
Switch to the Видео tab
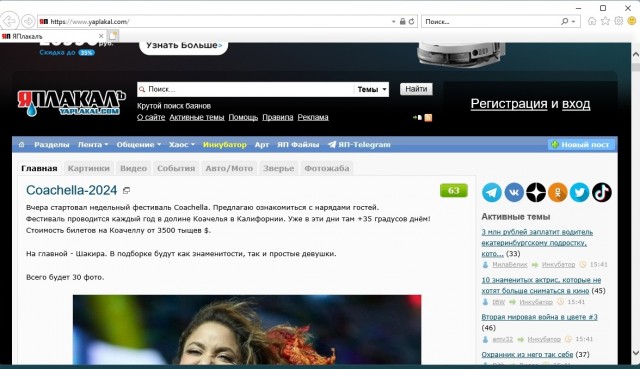(133, 168)
